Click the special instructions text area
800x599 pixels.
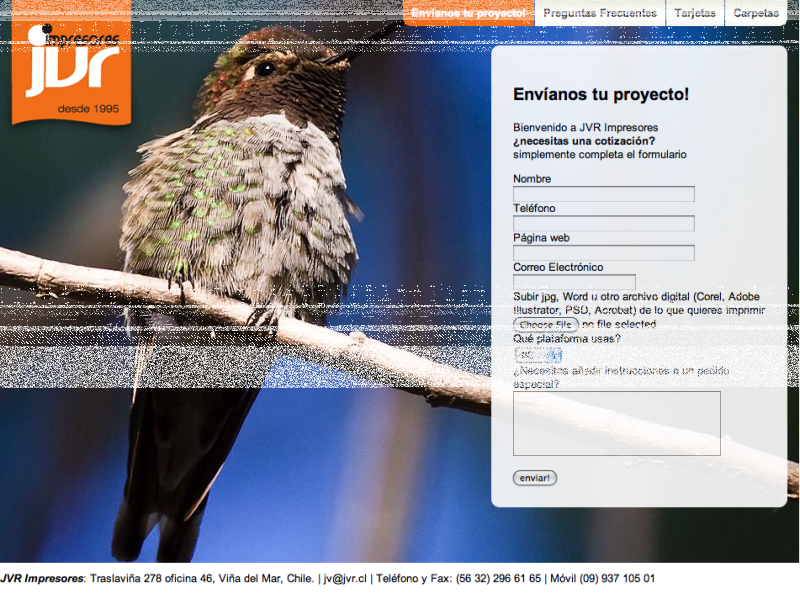617,423
